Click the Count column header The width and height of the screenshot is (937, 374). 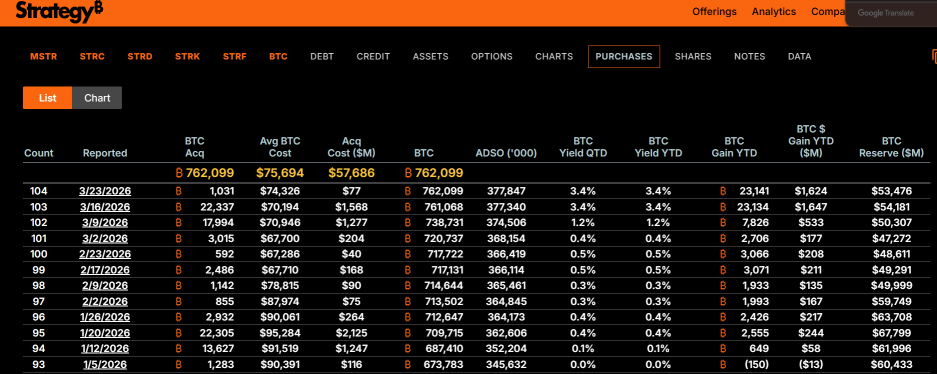click(39, 153)
